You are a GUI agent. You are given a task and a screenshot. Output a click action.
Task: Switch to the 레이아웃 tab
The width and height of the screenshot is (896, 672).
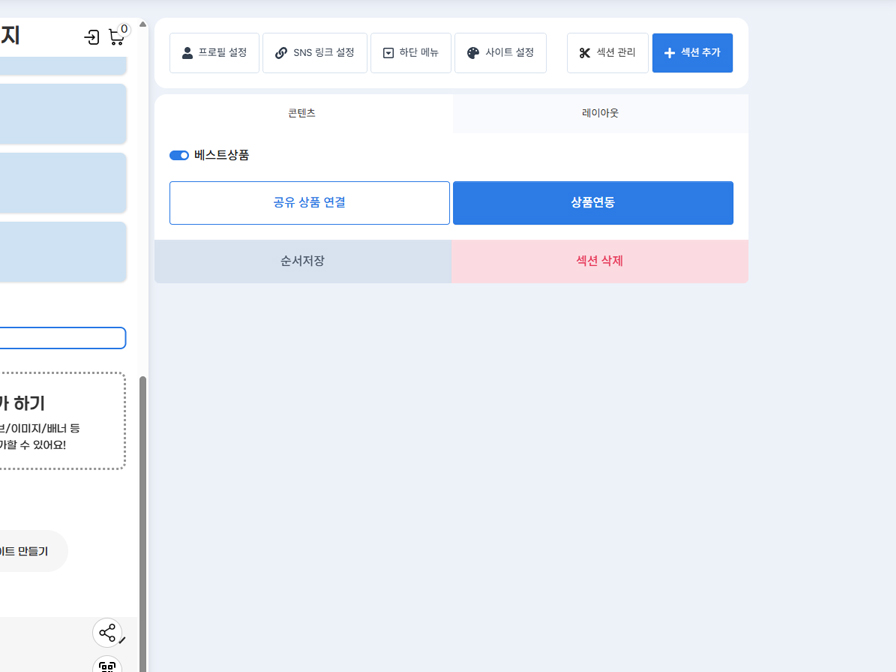(x=600, y=114)
